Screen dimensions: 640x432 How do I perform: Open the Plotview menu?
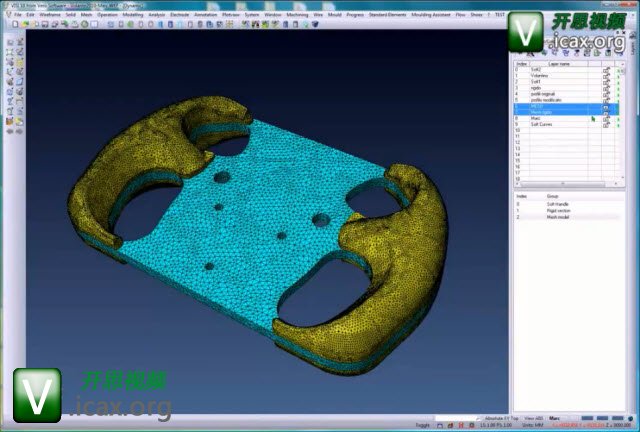[231, 15]
